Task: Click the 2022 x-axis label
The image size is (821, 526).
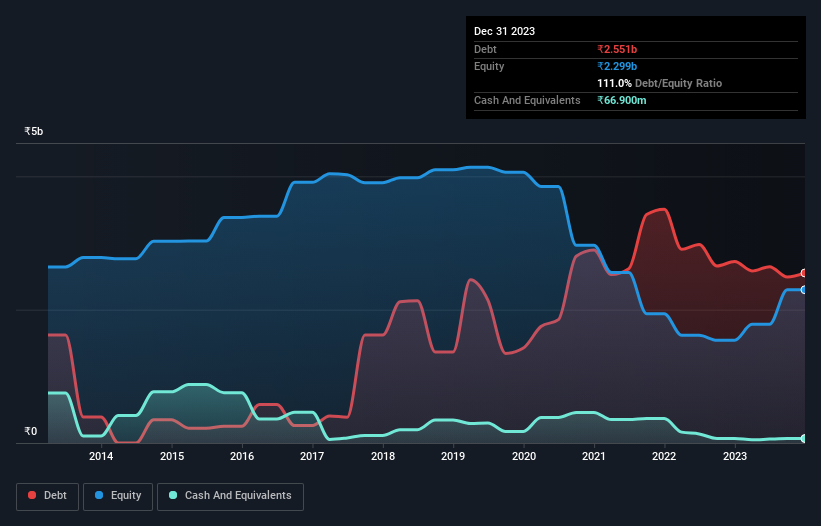Action: coord(664,456)
